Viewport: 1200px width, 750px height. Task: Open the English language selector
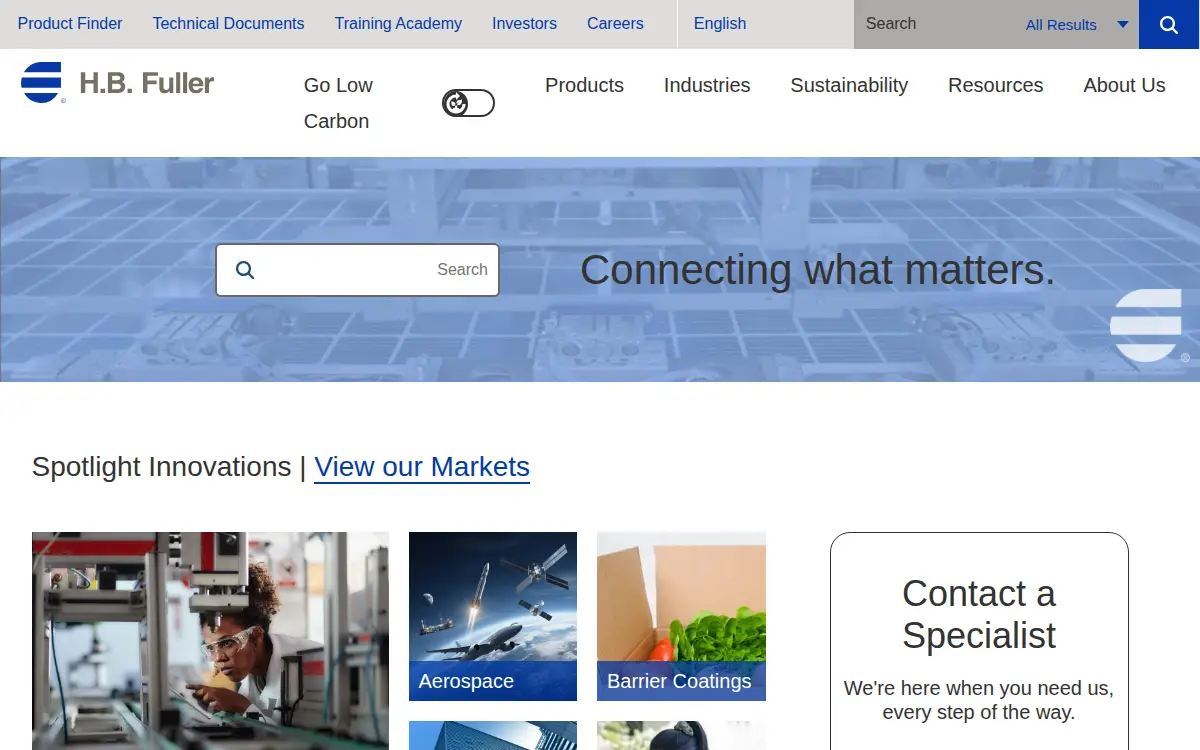click(x=720, y=23)
